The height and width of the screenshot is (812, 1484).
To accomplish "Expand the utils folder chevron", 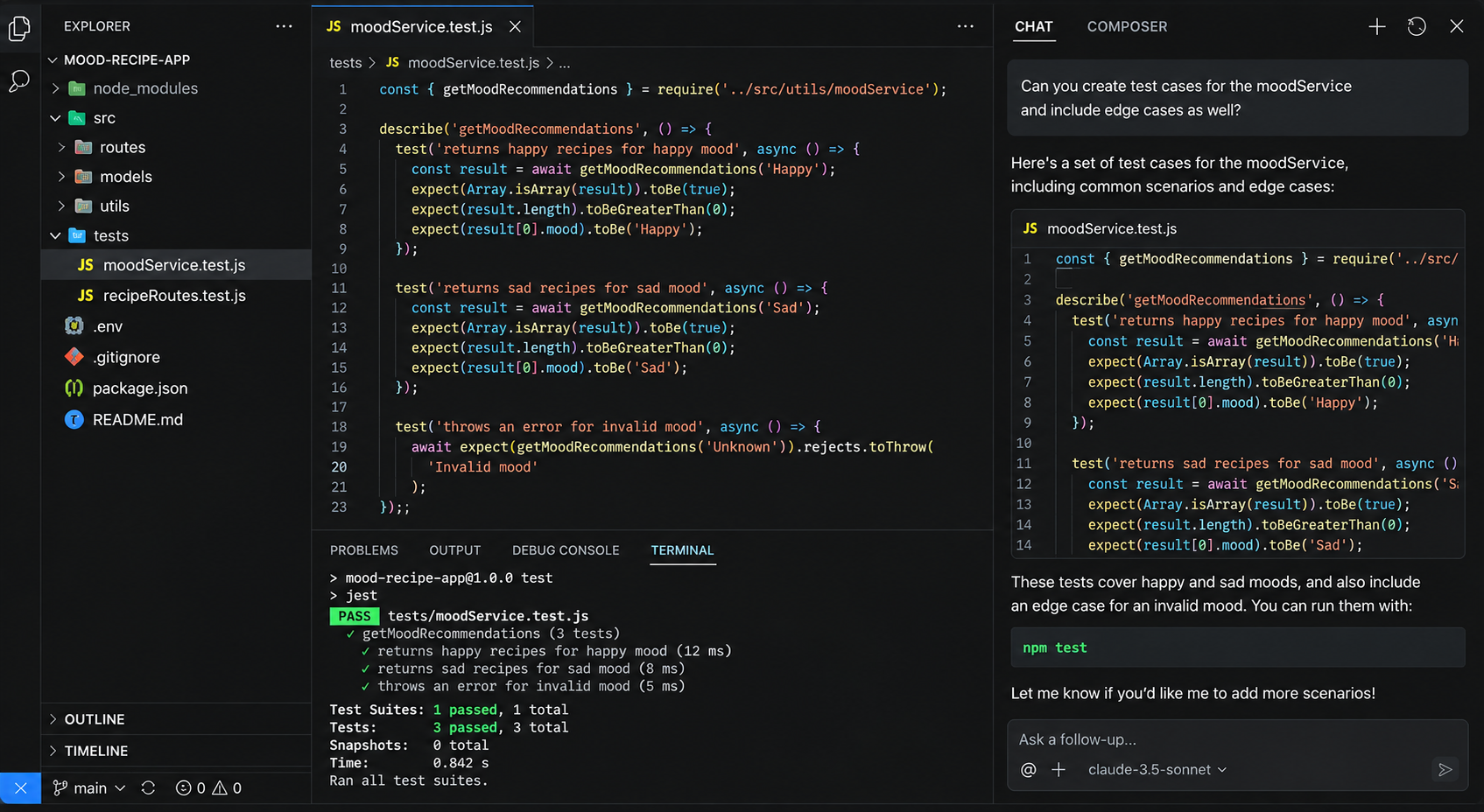I will [x=61, y=206].
